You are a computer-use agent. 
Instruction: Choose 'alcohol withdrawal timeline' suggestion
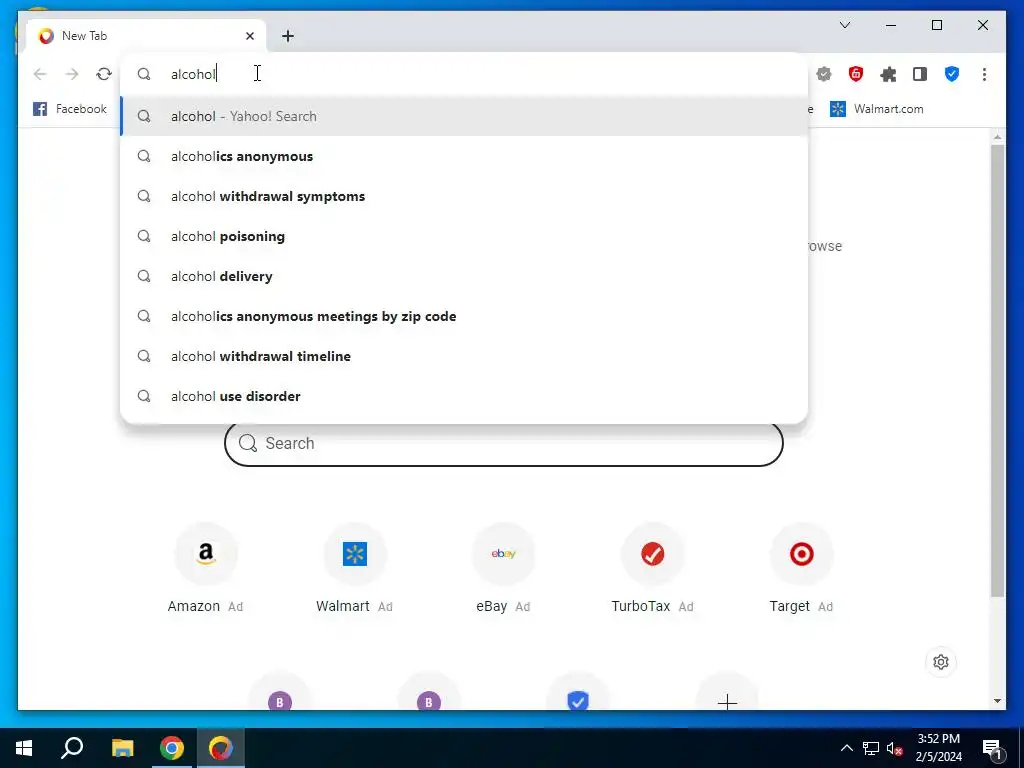(464, 356)
